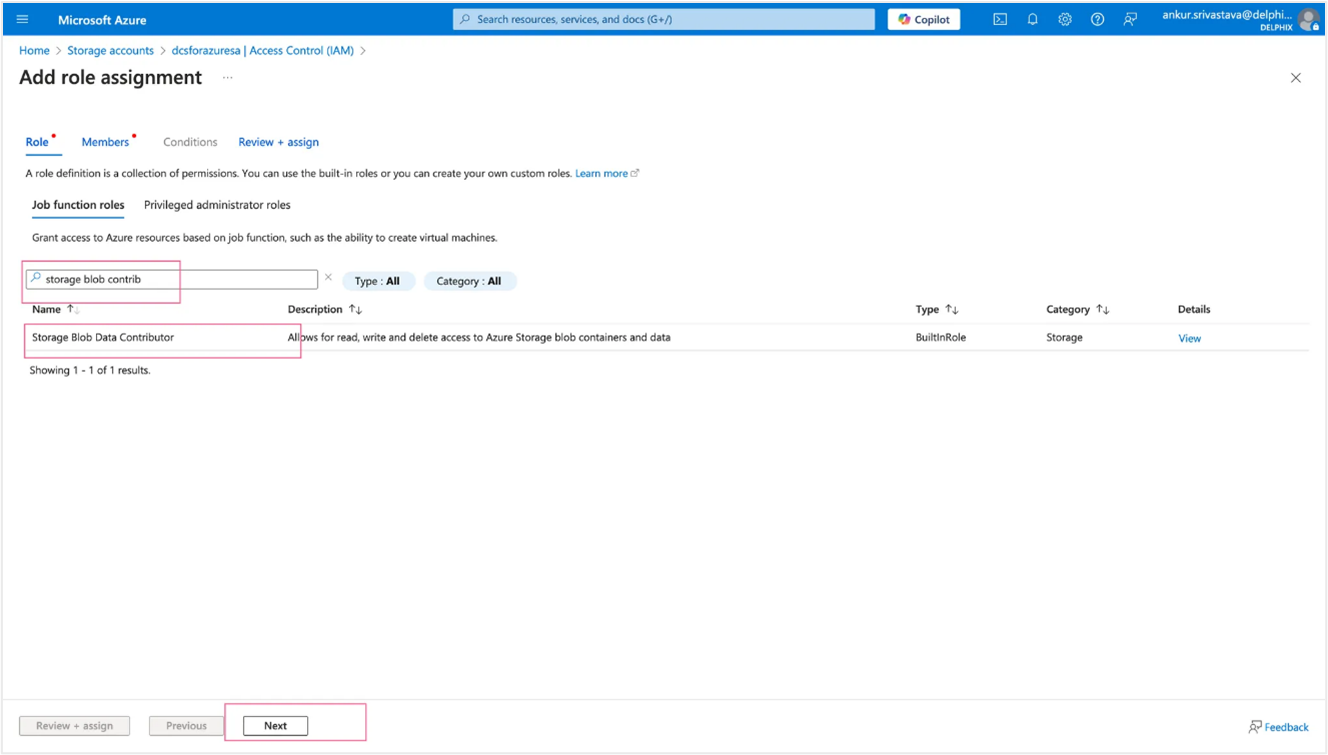Open the portal hamburger menu

coord(21,18)
